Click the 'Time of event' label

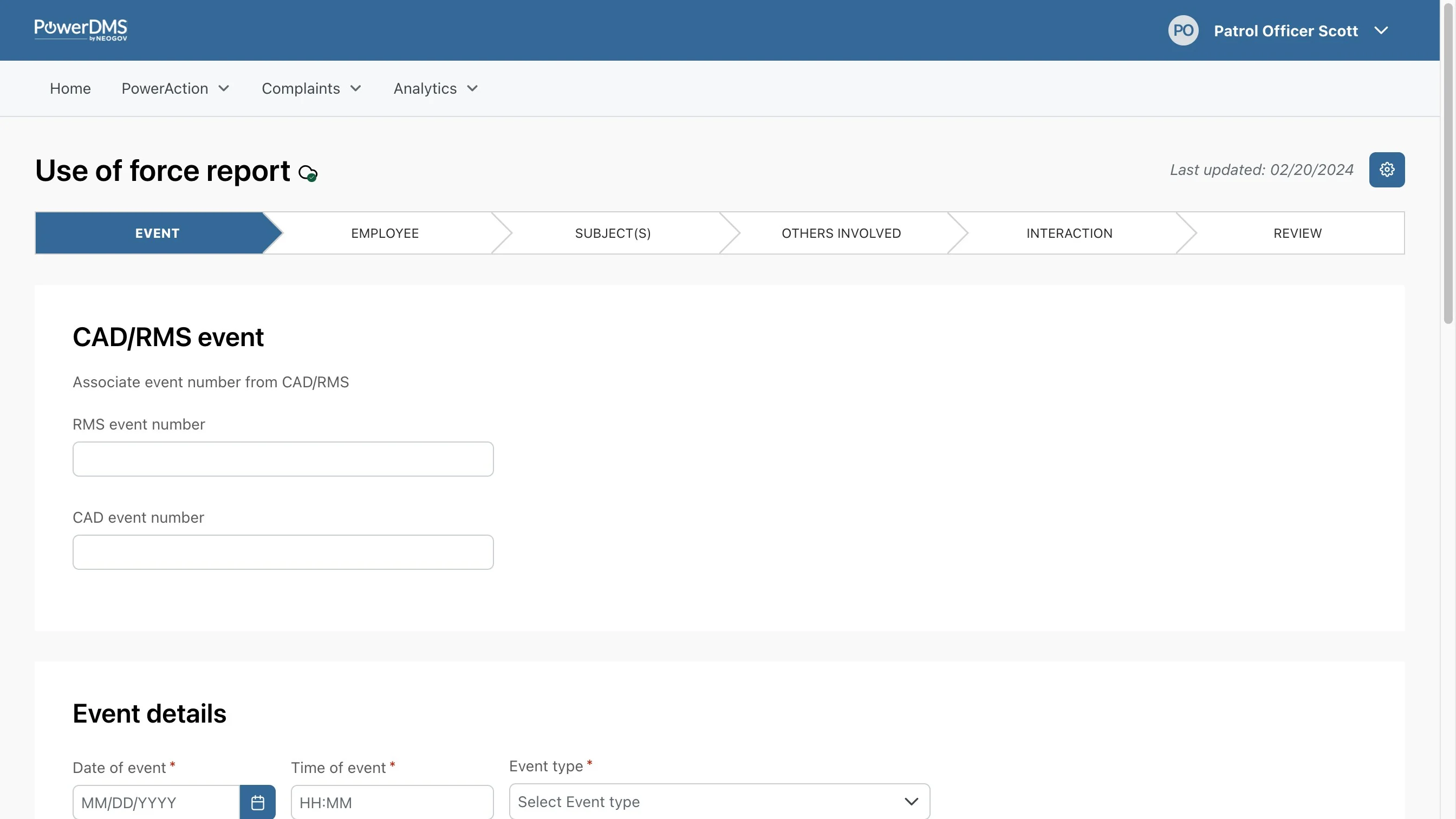tap(338, 768)
